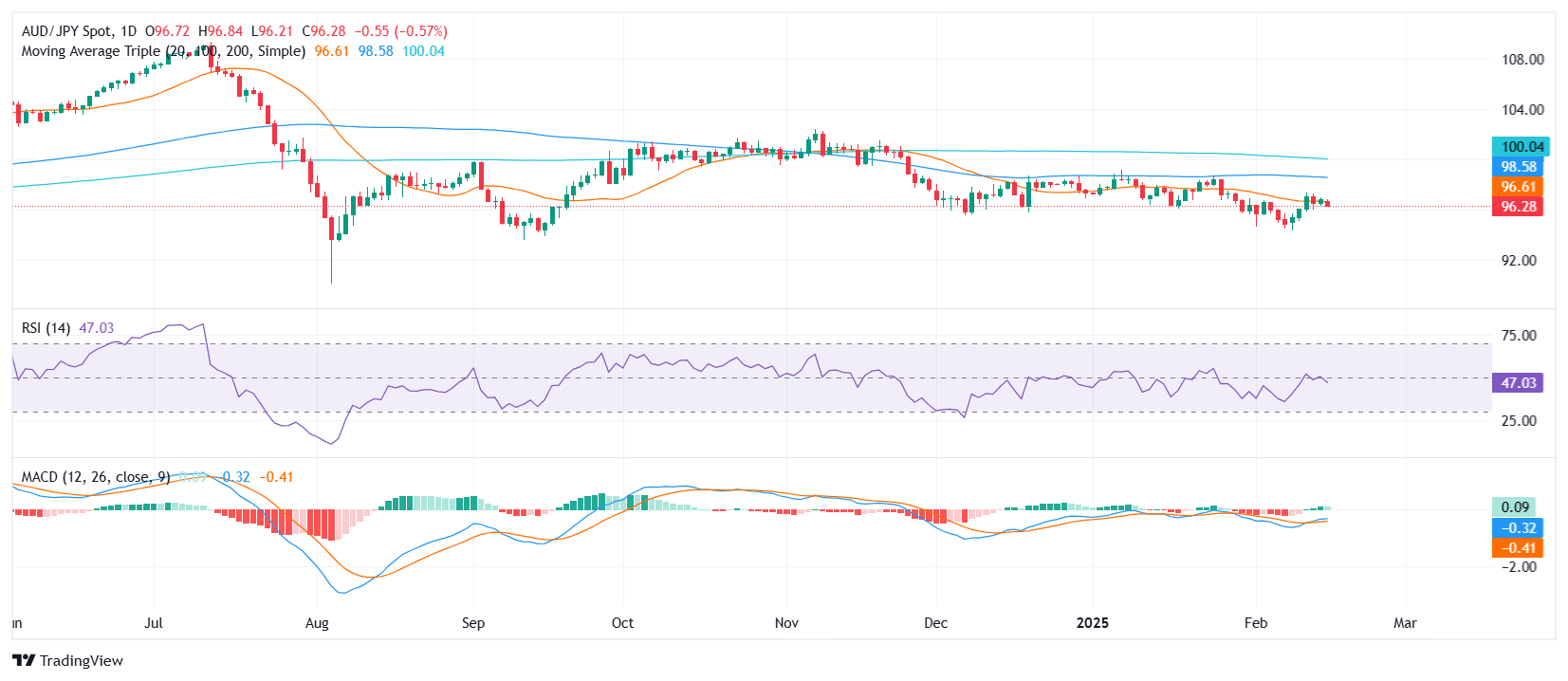
Task: Click the purple 47.03 RSI value label
Action: tap(1518, 383)
